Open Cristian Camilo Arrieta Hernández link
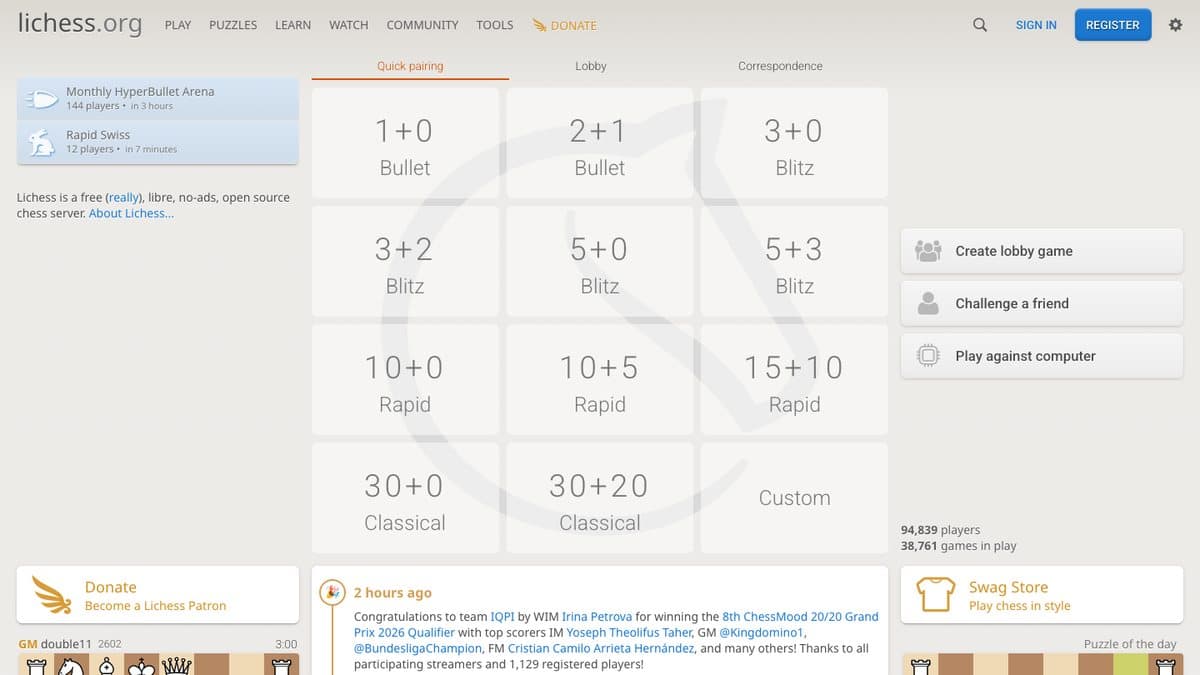Screen dimensions: 1200x675 point(600,649)
